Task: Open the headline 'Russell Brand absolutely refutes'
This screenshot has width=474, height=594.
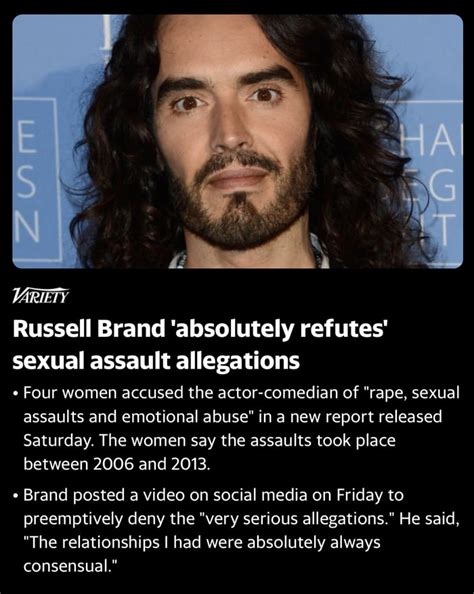Action: click(x=199, y=329)
